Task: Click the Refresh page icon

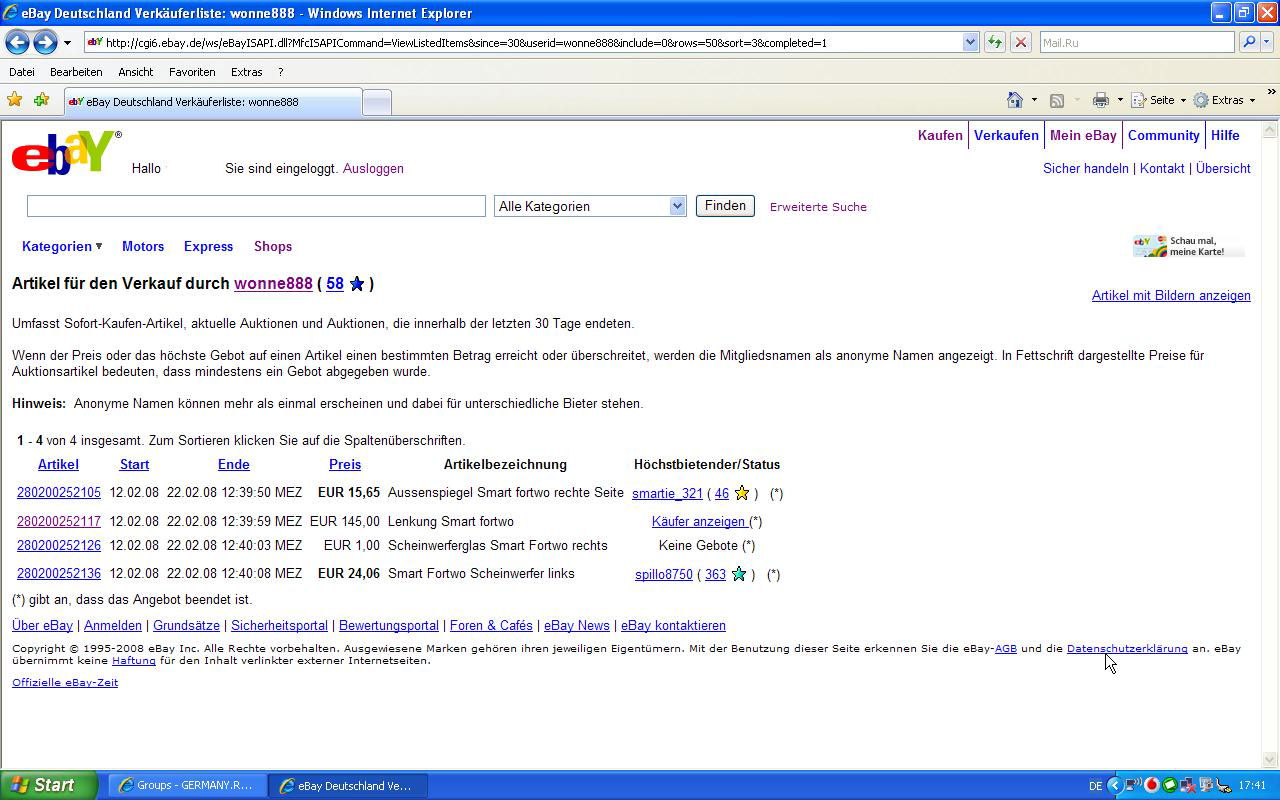Action: [994, 42]
